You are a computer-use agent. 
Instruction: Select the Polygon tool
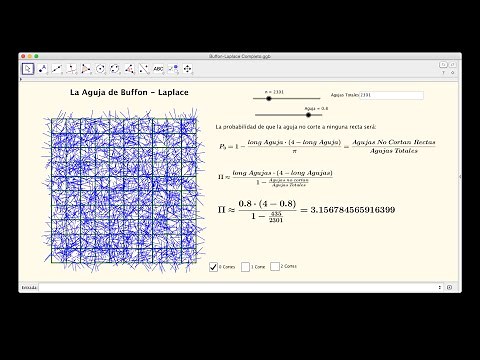pos(86,69)
